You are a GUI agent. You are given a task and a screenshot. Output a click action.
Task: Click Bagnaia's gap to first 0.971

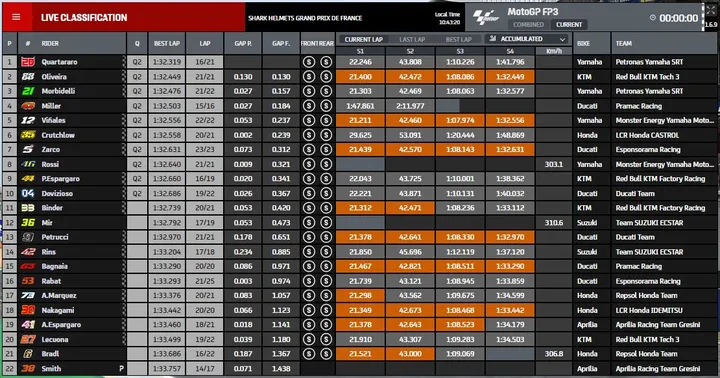coord(281,266)
